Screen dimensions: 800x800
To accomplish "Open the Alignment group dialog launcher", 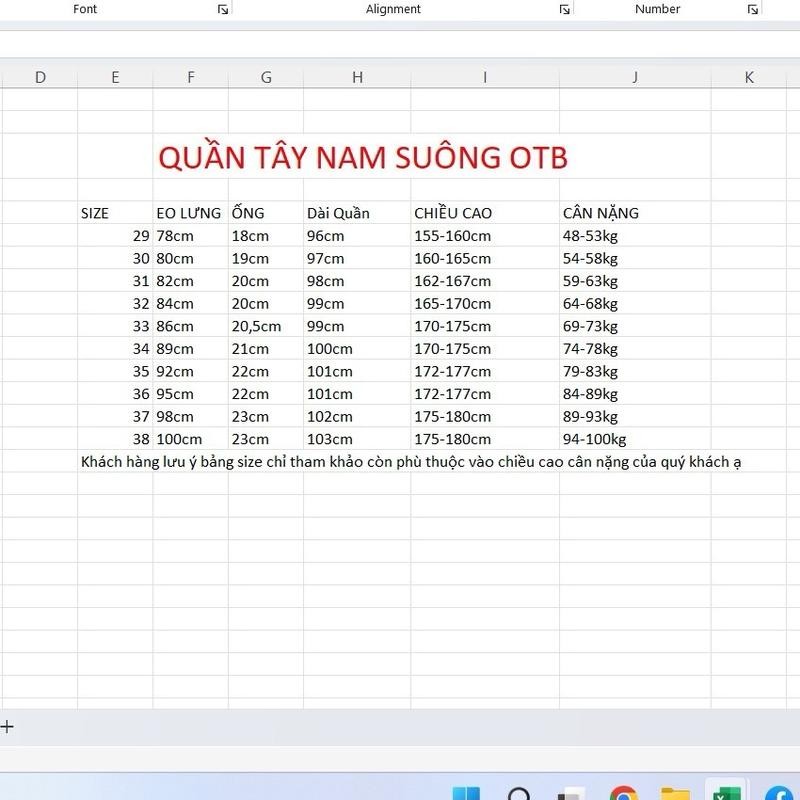I will point(564,9).
